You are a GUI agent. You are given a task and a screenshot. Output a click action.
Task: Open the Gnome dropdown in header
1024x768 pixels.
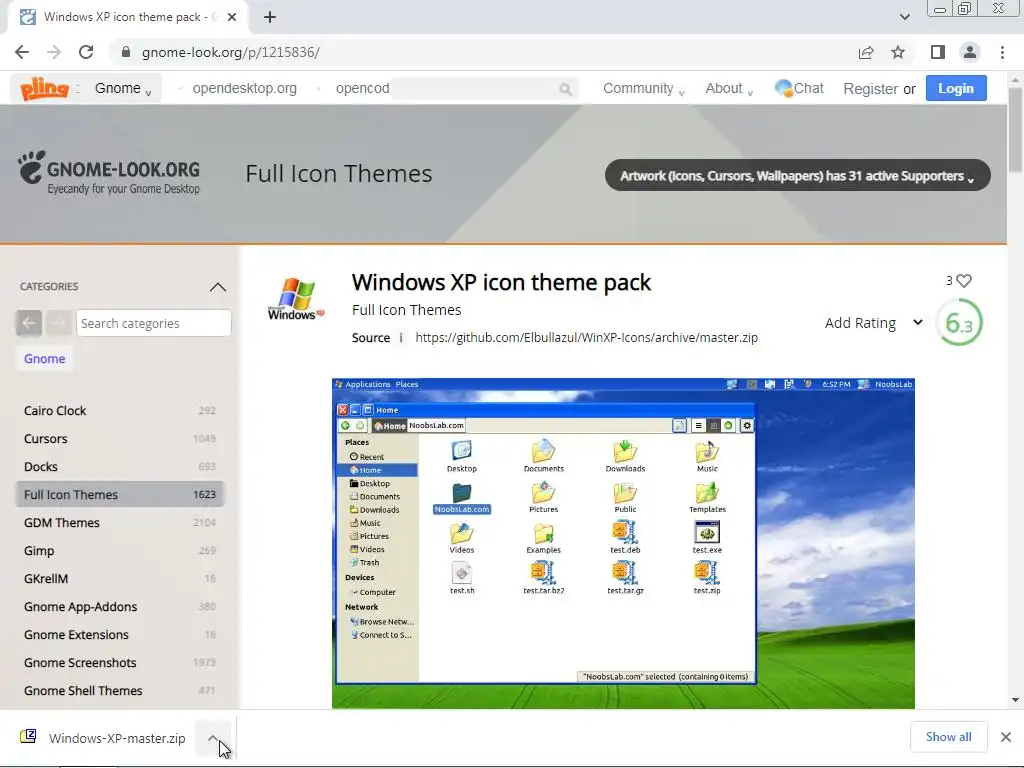coord(123,88)
